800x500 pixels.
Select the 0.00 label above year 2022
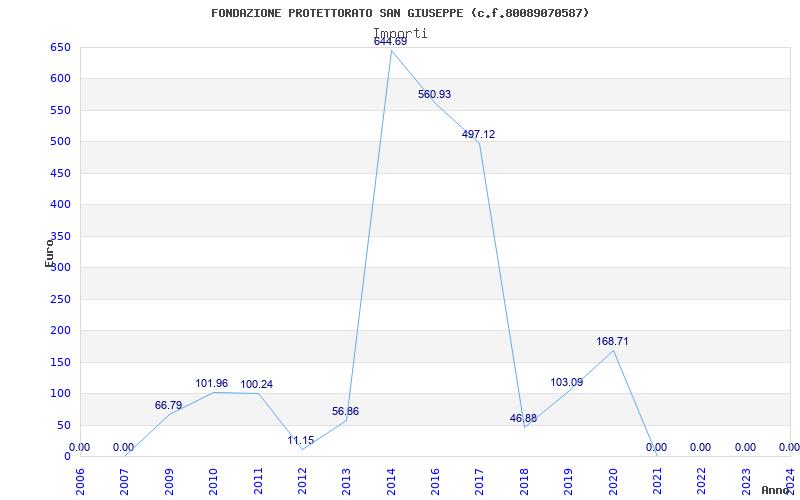click(701, 447)
